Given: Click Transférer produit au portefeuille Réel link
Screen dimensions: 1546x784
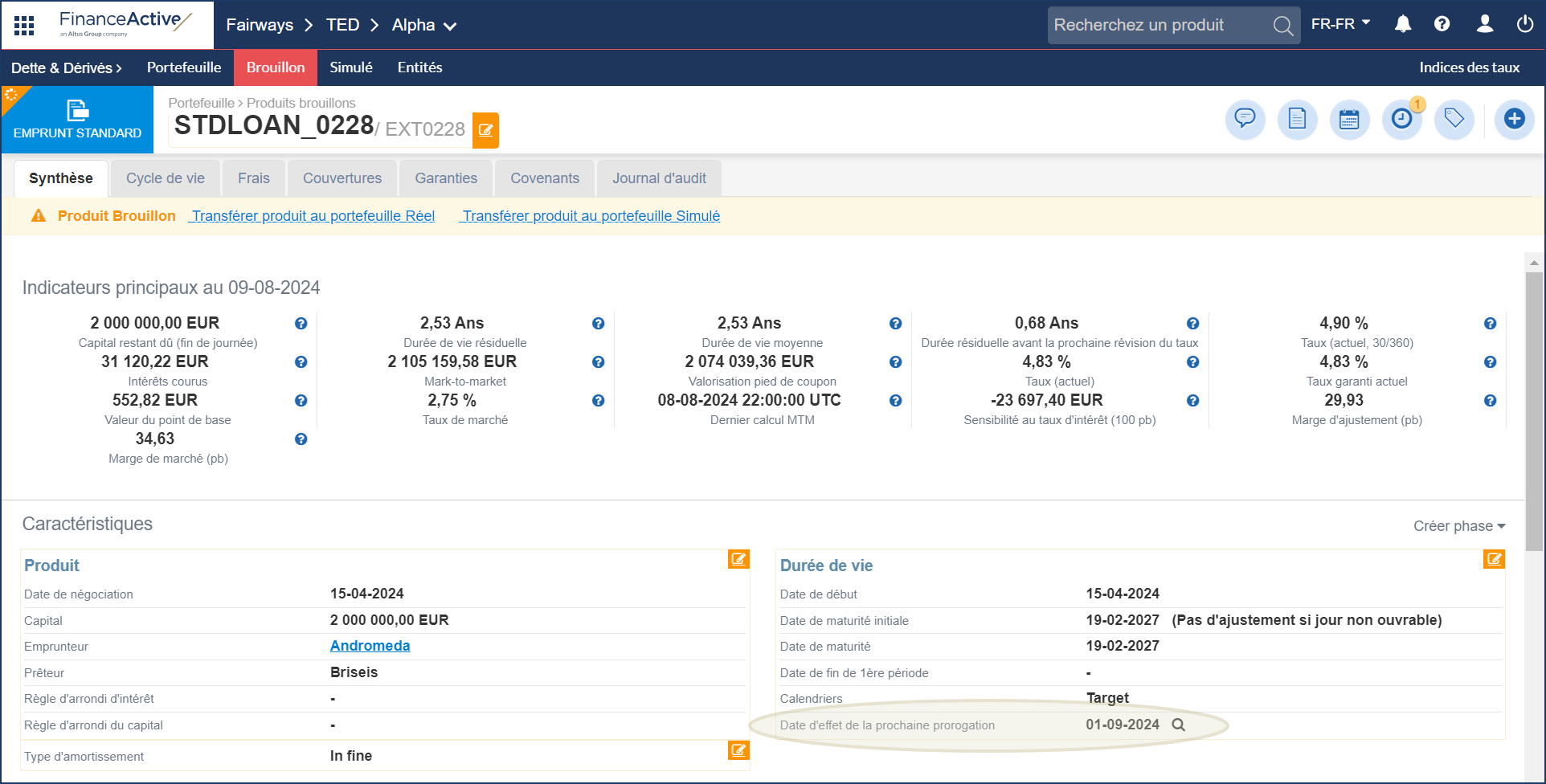Looking at the screenshot, I should coord(313,216).
